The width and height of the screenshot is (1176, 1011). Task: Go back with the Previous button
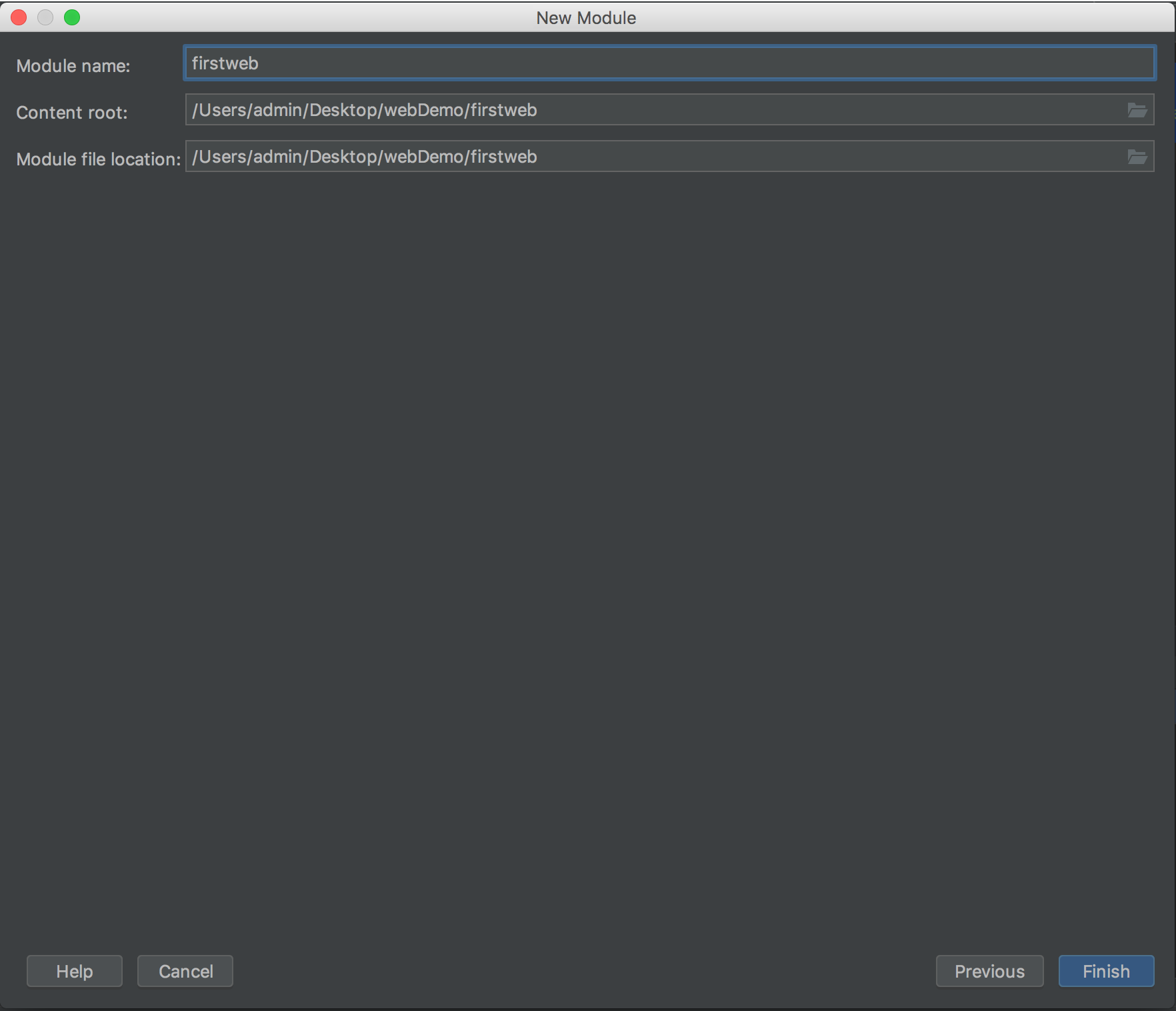(989, 971)
